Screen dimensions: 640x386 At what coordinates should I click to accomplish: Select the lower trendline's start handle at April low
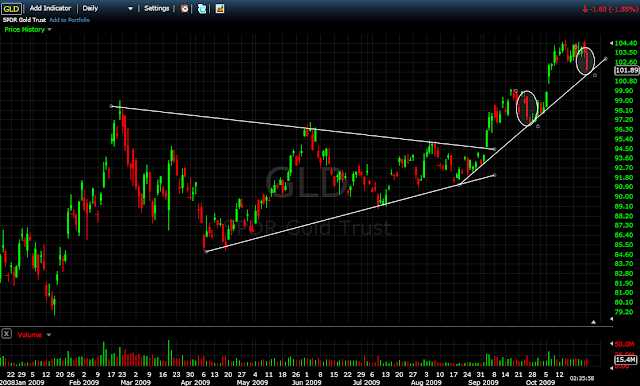[206, 251]
